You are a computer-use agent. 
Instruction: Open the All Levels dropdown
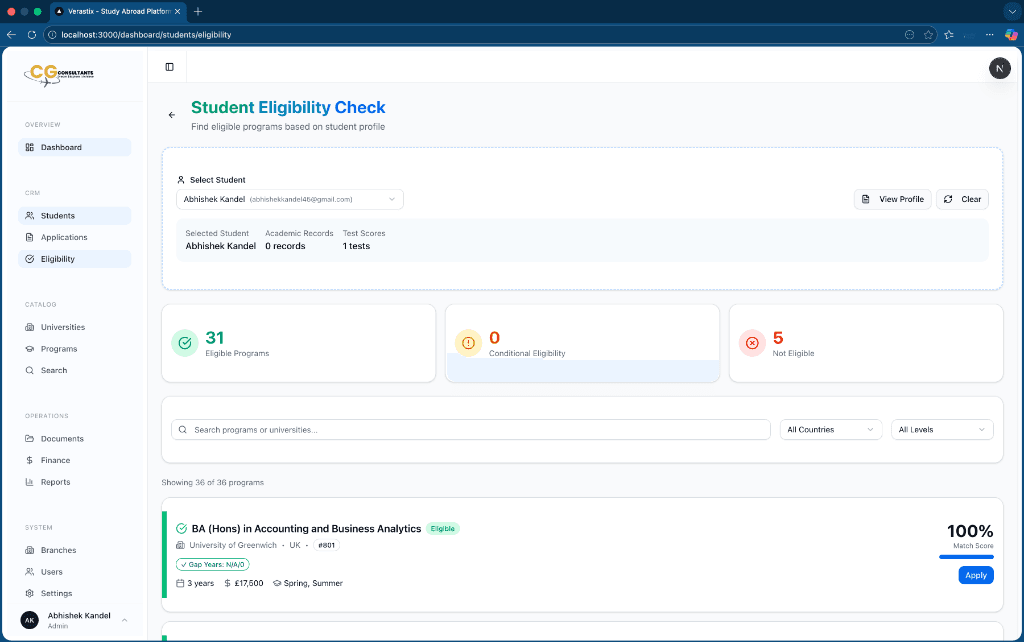(941, 429)
